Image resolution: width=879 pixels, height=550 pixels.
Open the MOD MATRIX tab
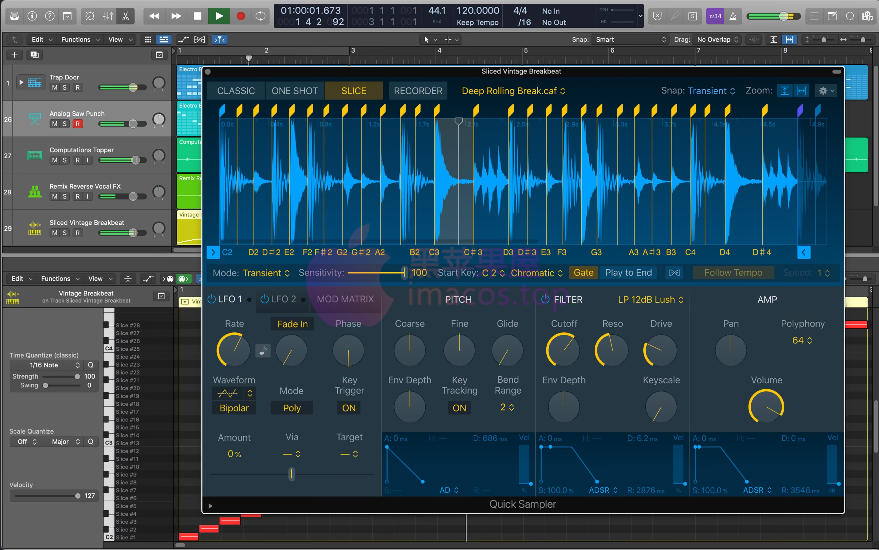[x=345, y=299]
